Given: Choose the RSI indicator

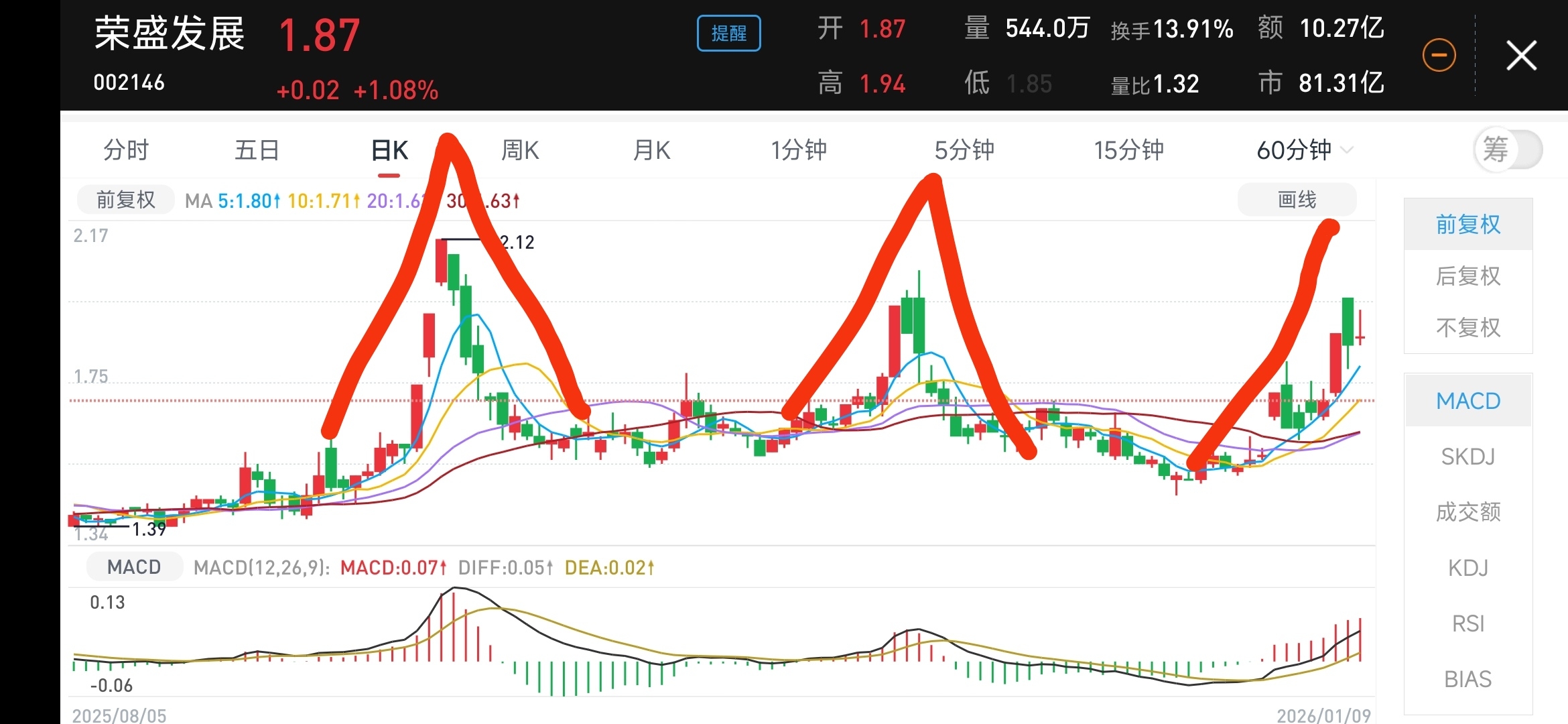Looking at the screenshot, I should pos(1467,623).
